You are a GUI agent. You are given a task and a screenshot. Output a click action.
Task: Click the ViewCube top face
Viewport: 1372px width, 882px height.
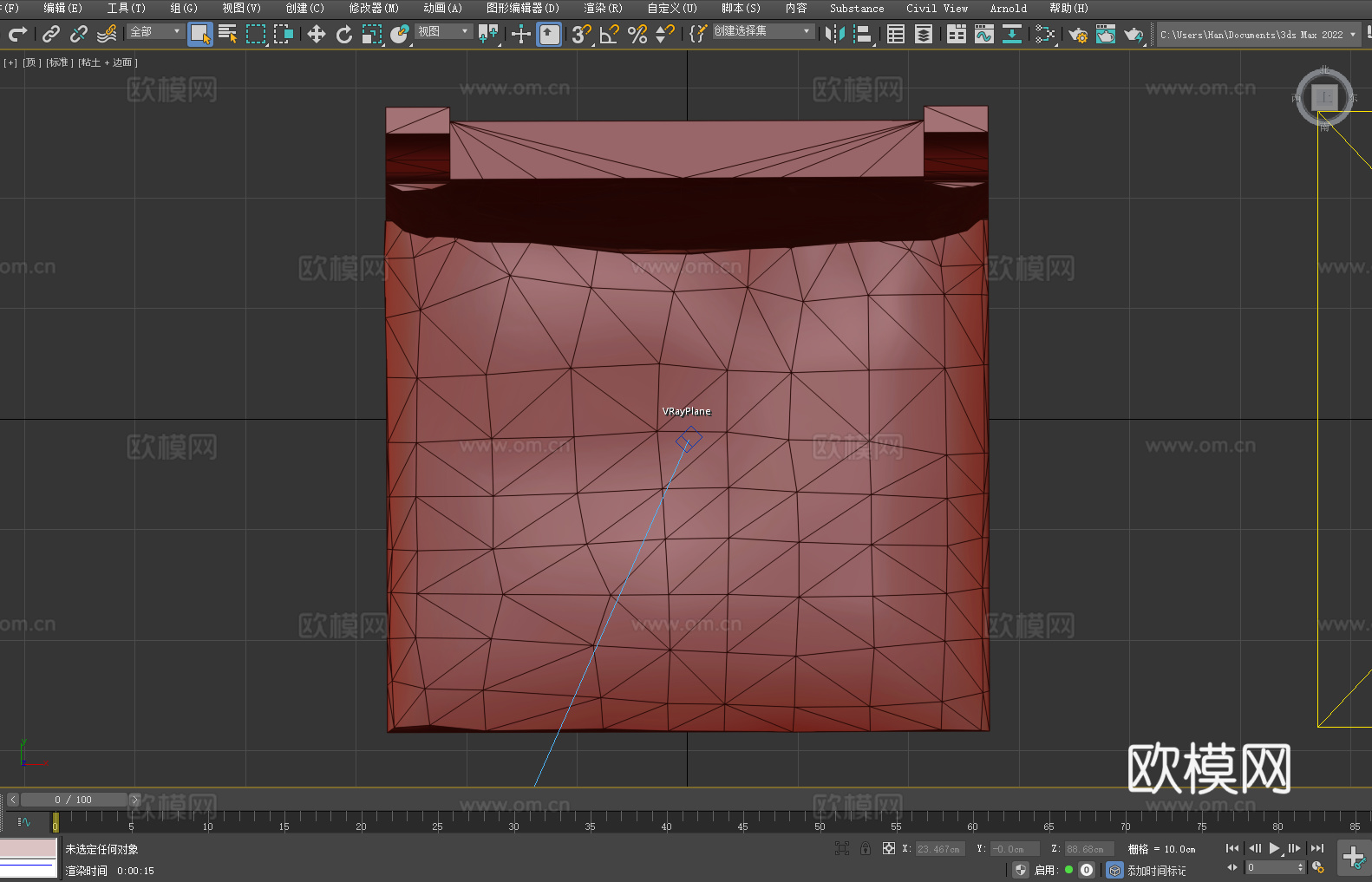pos(1324,97)
